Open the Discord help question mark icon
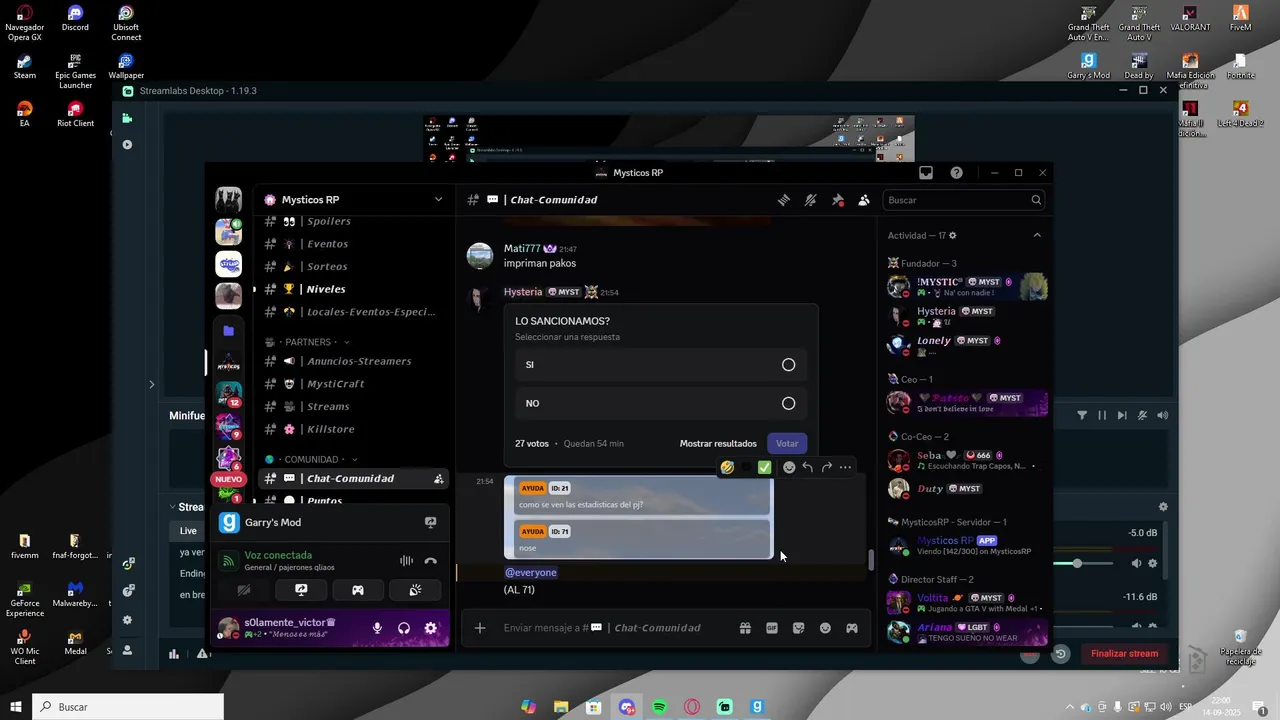The image size is (1280, 720). [x=957, y=173]
